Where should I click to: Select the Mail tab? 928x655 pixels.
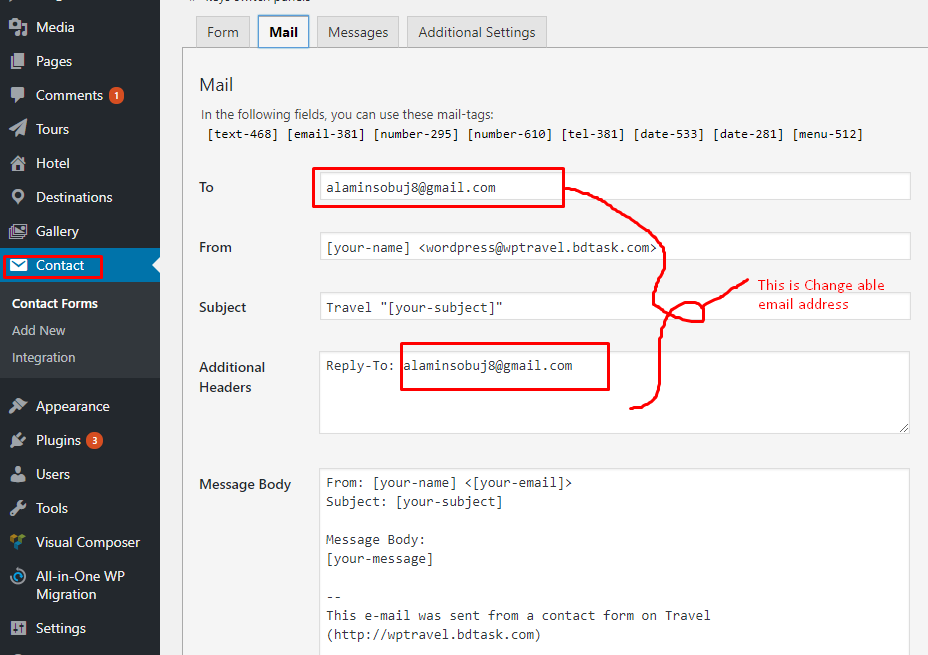pos(283,32)
